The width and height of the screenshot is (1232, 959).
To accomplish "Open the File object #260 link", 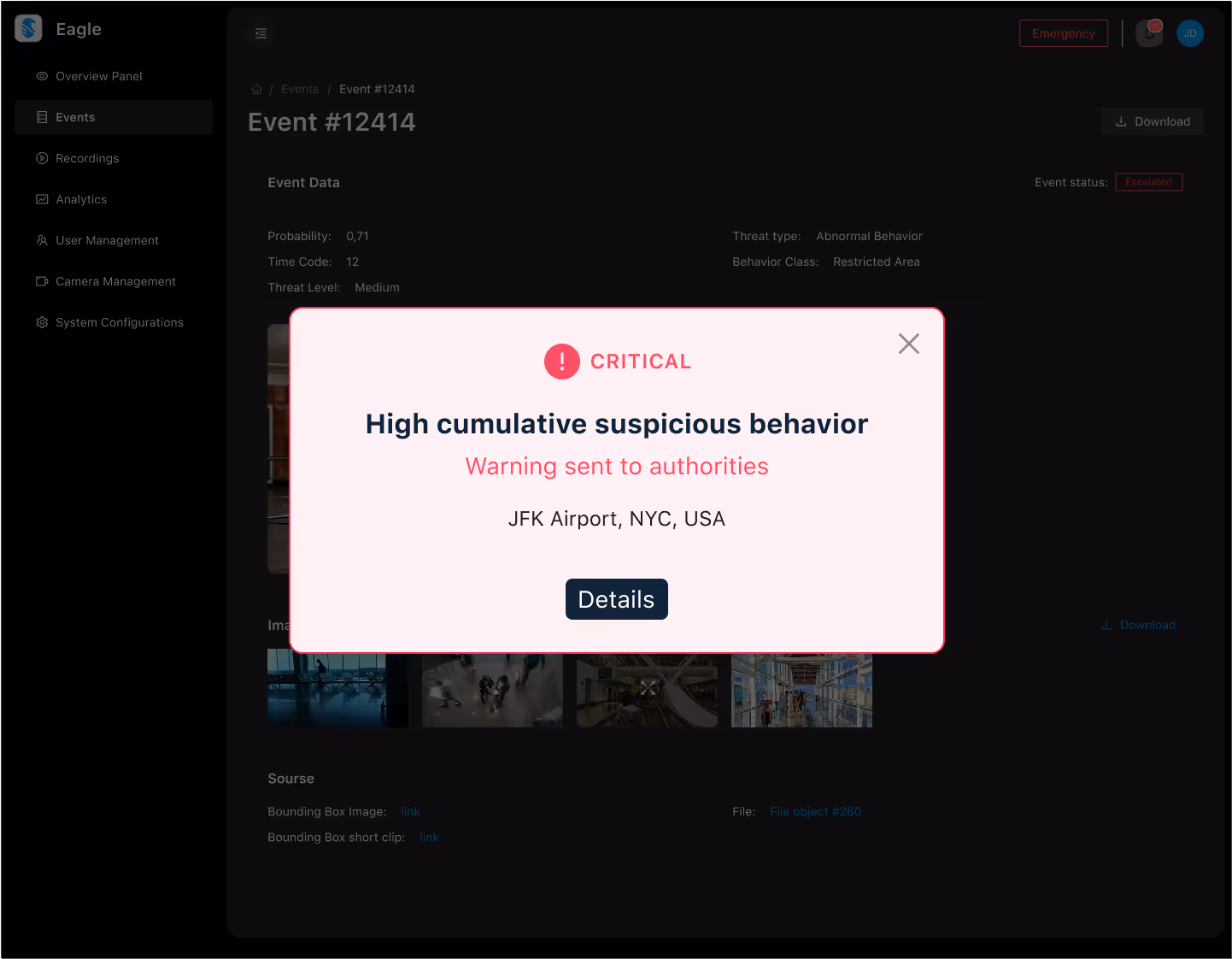I will 815,811.
